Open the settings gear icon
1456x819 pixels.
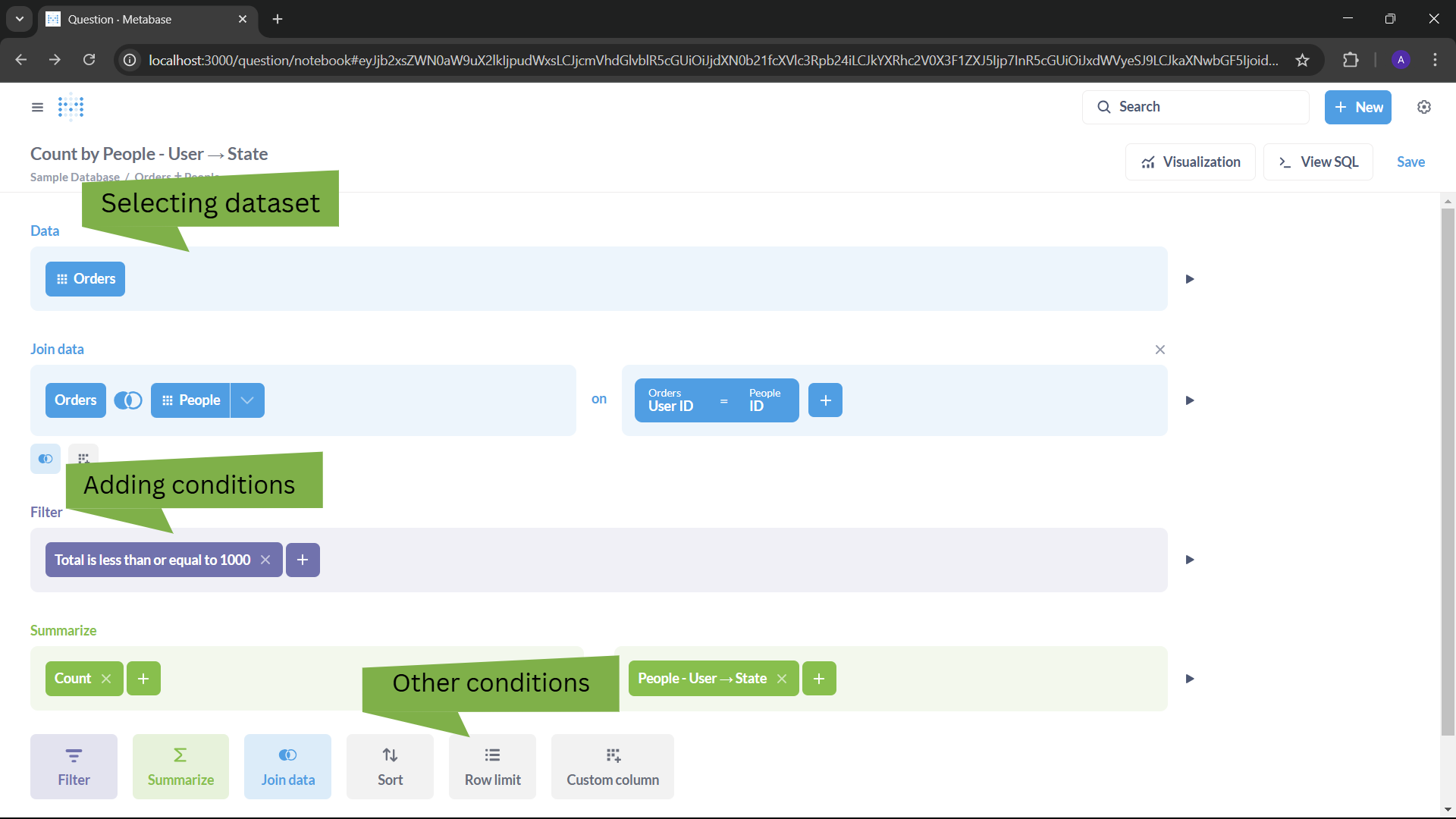pos(1424,107)
